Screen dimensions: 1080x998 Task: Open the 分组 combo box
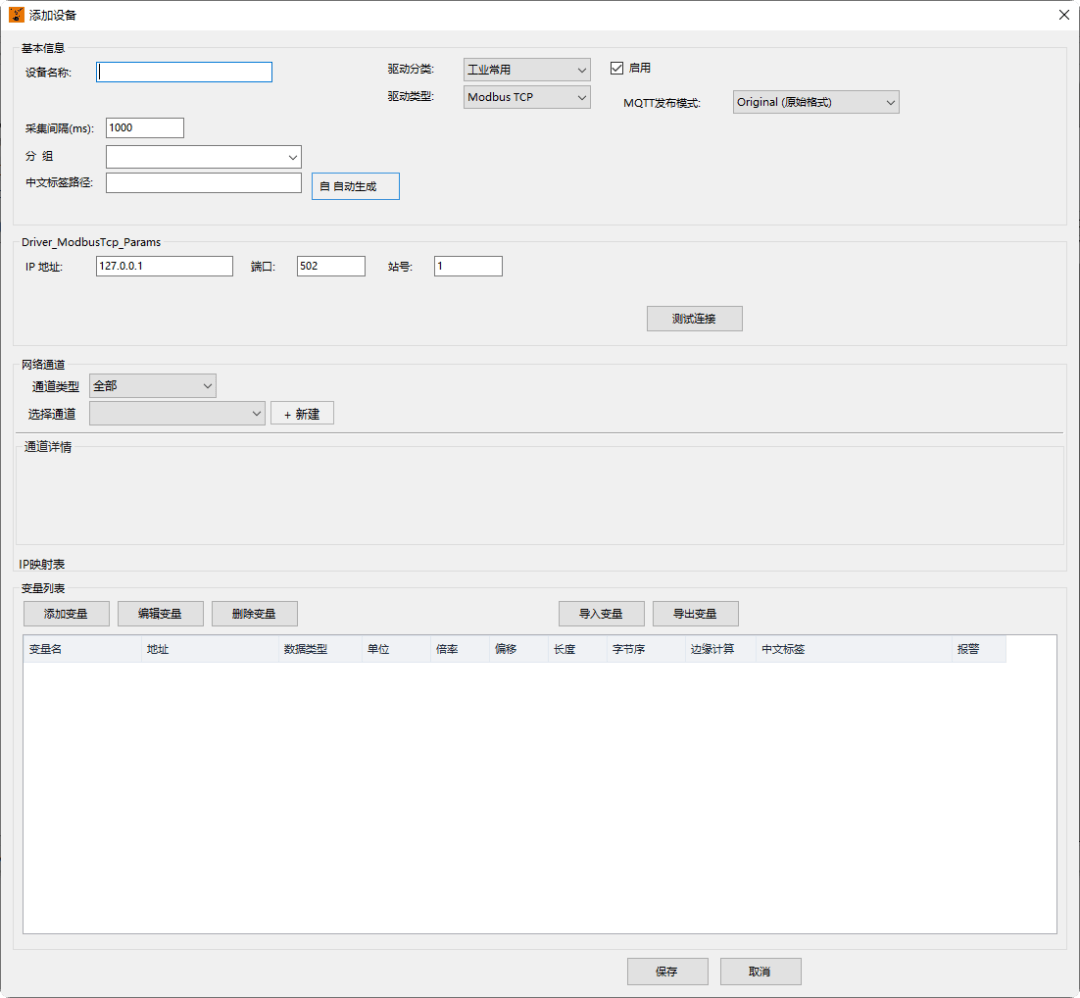204,157
